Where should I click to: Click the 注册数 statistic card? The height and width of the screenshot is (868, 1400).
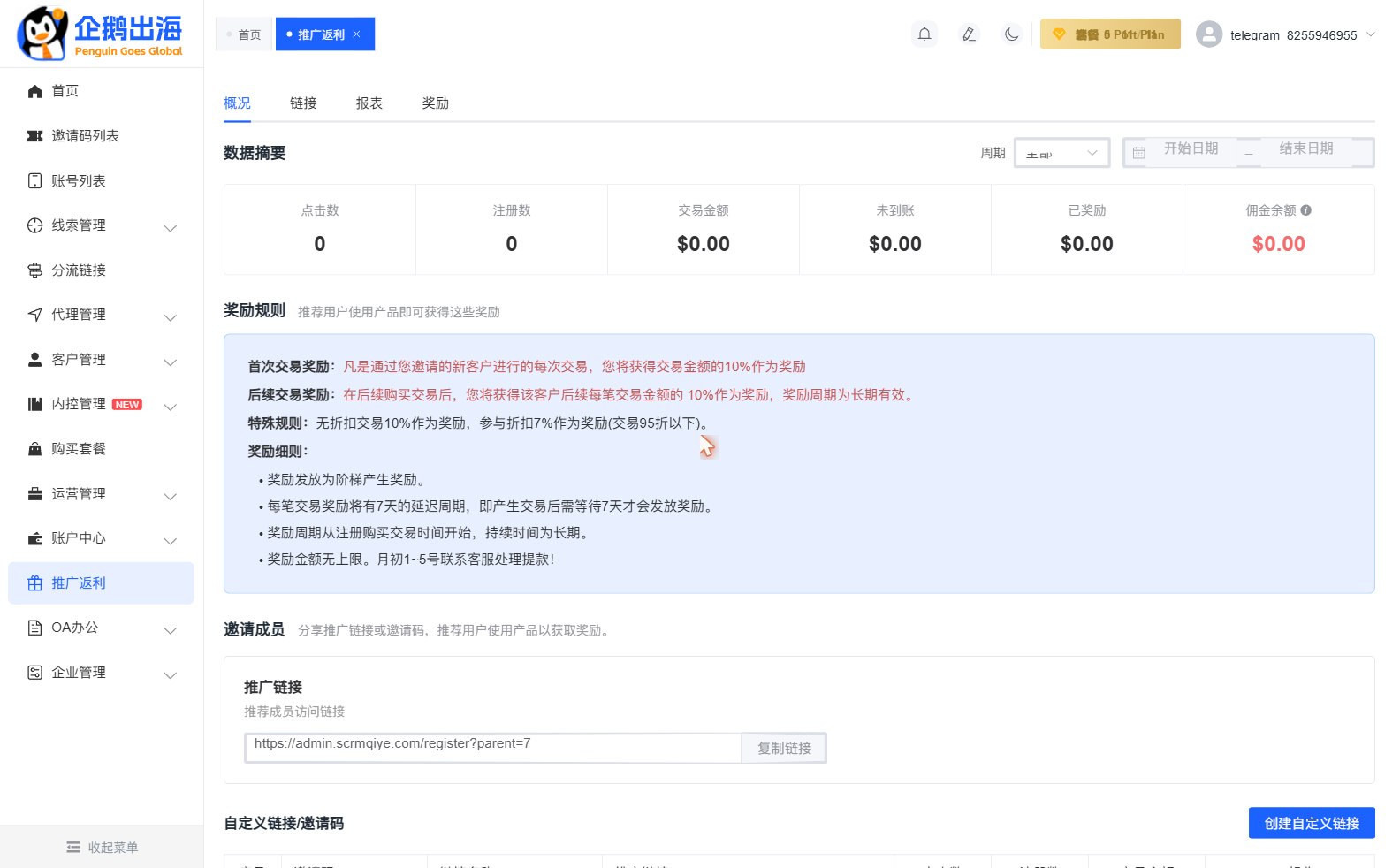tap(512, 229)
